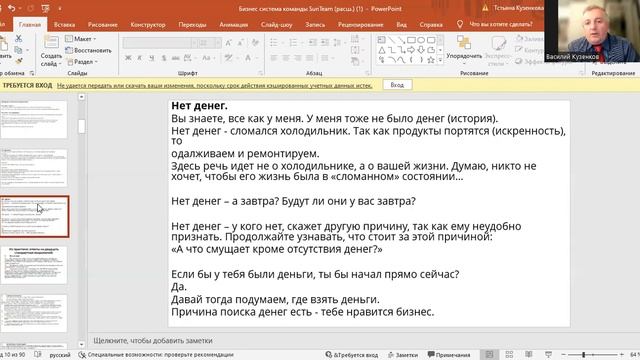Viewport: 640px width, 360px height.
Task: Undo the last action
Action: click(12, 8)
